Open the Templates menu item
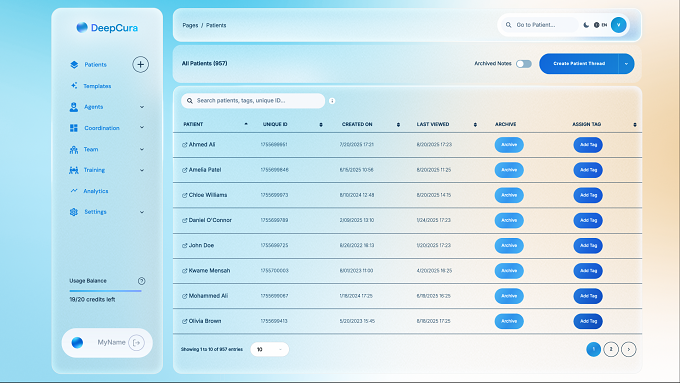Screen dimensions: 680x383 click(97, 86)
